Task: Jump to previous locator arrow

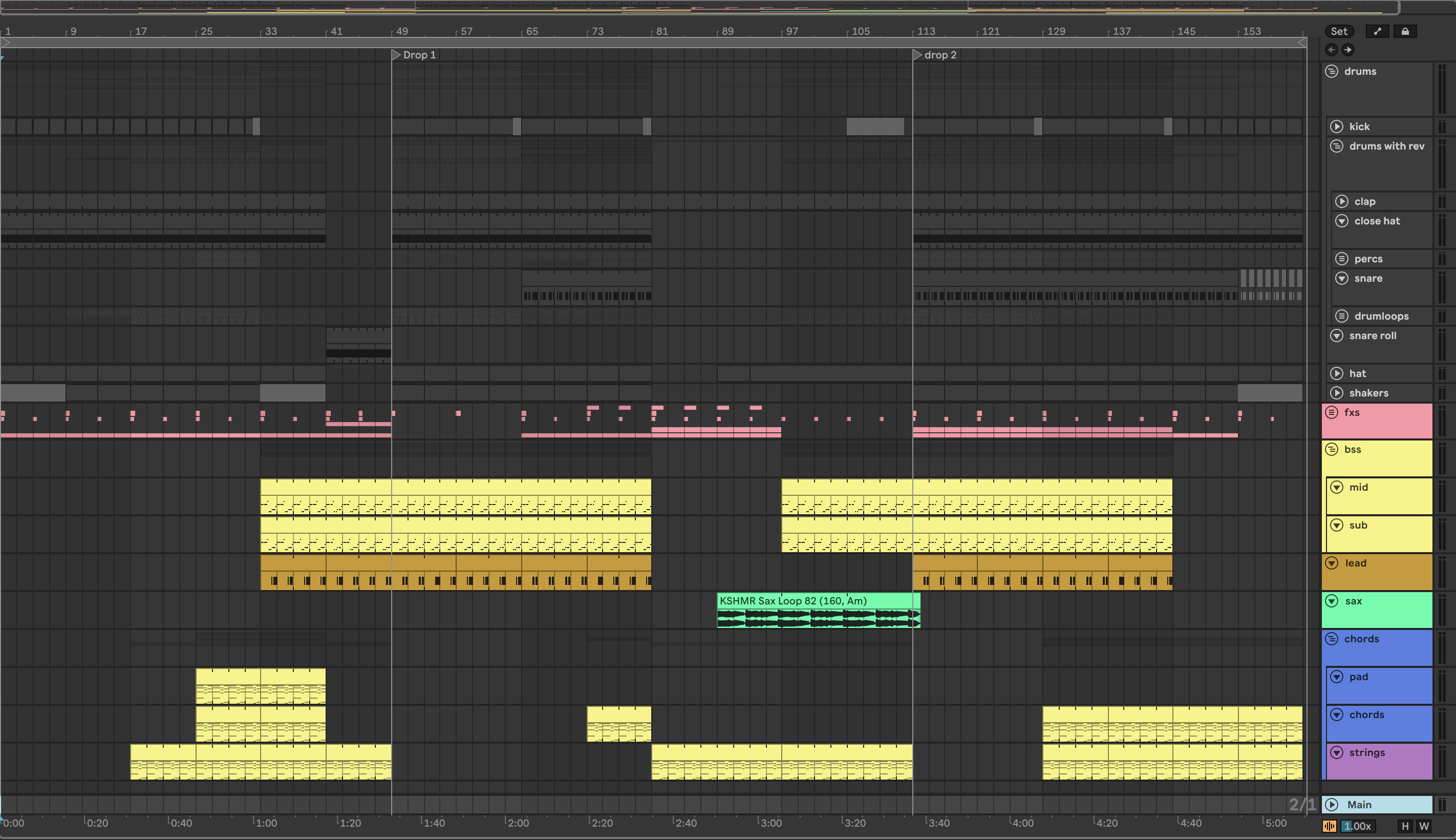Action: click(x=1332, y=50)
